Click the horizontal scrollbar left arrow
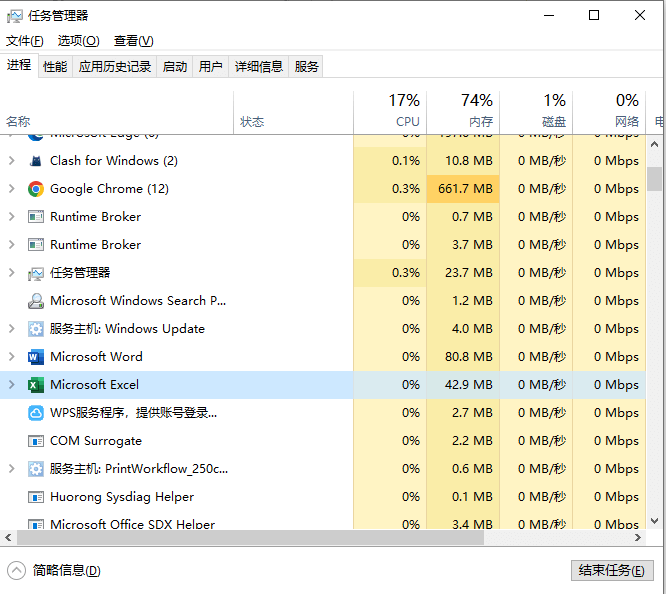 point(8,537)
